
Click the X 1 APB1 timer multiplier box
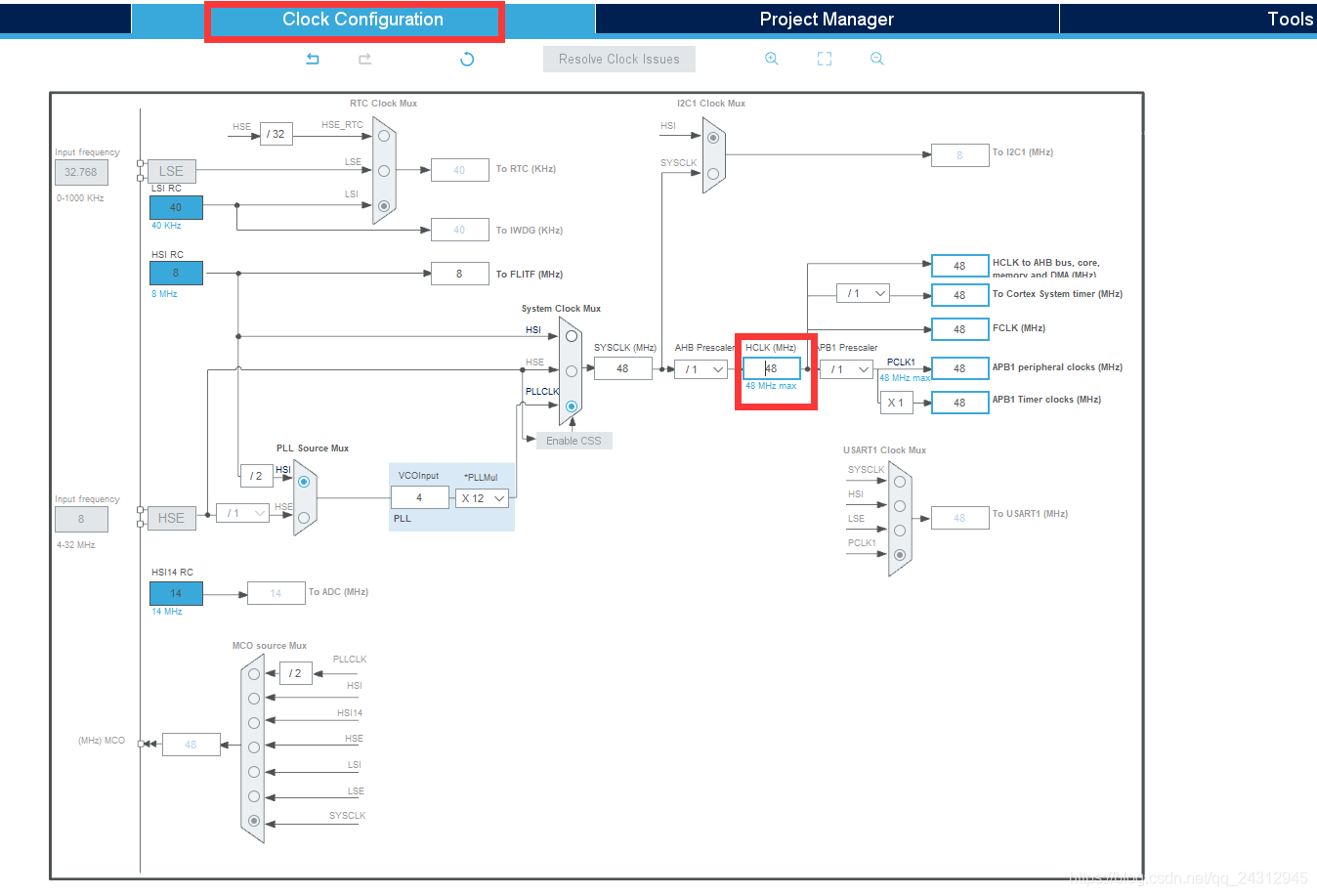896,403
